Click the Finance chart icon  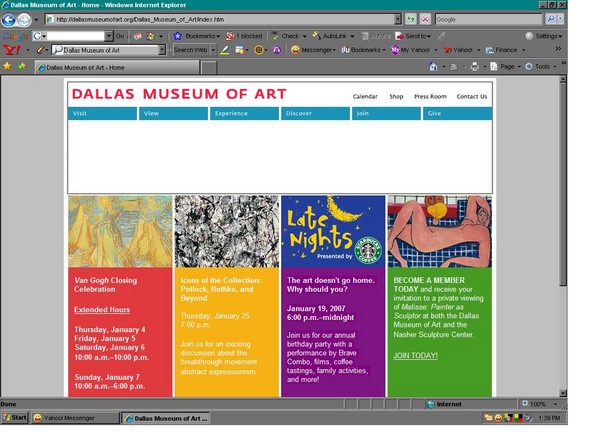pyautogui.click(x=490, y=50)
